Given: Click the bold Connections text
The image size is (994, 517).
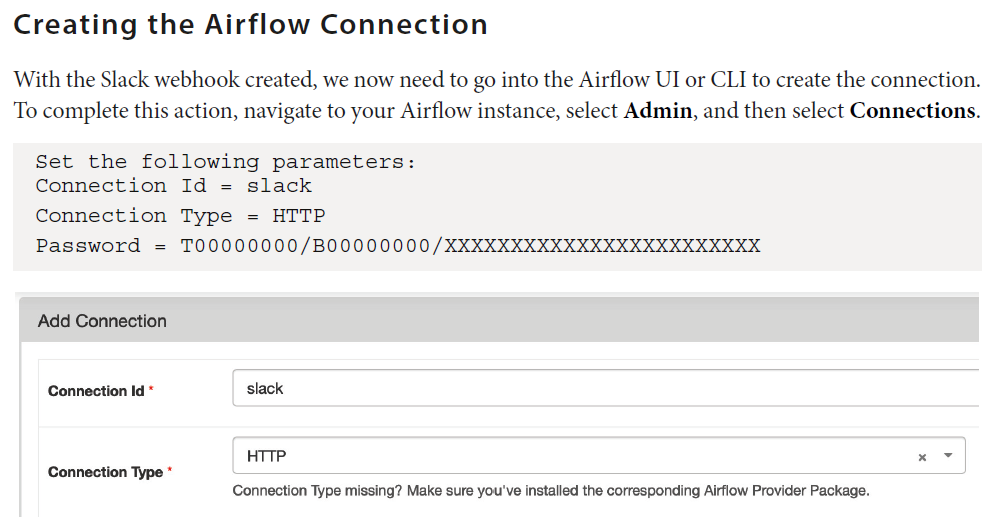Looking at the screenshot, I should tap(912, 111).
